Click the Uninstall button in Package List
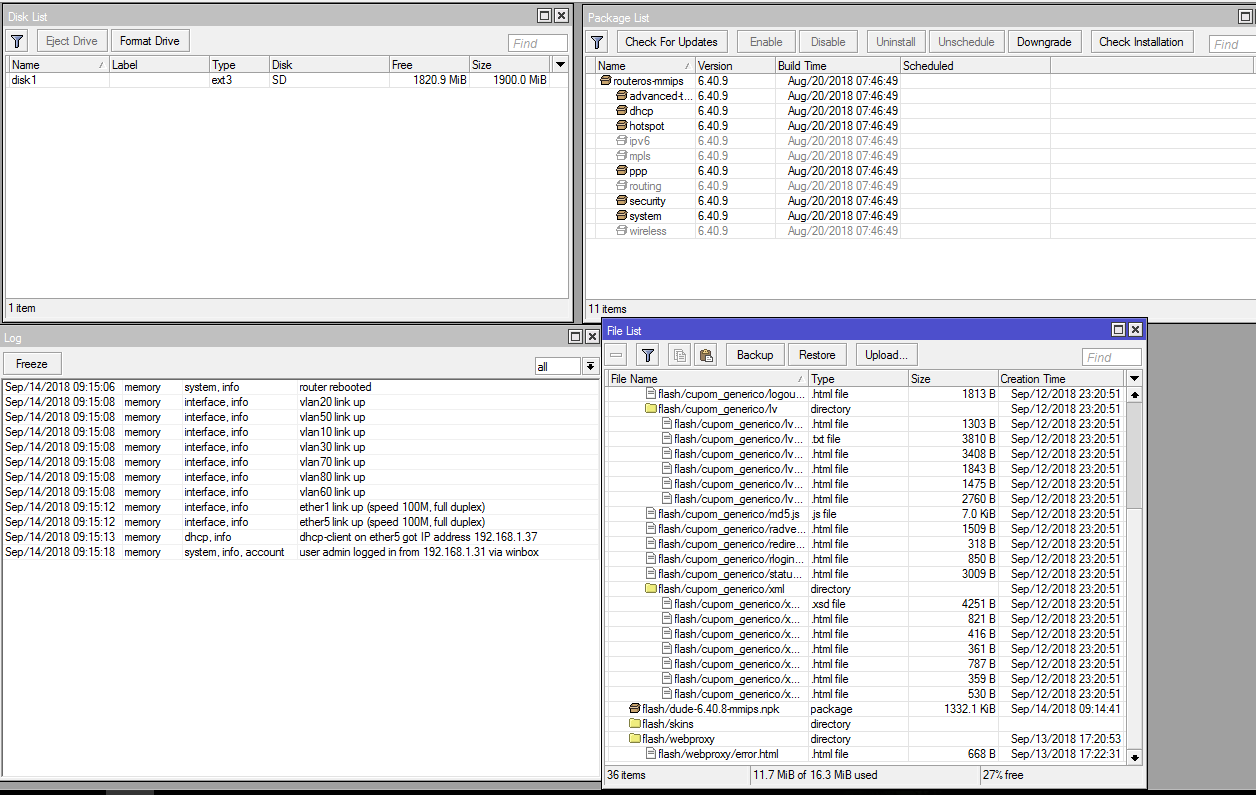This screenshot has height=795, width=1256. [x=896, y=42]
